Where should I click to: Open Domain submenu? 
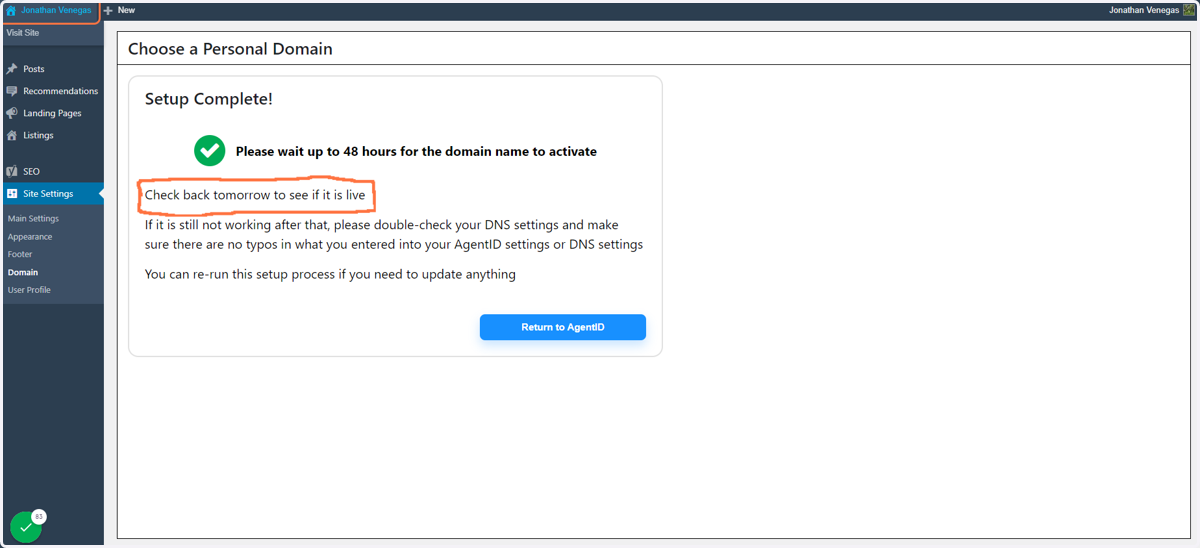[23, 272]
